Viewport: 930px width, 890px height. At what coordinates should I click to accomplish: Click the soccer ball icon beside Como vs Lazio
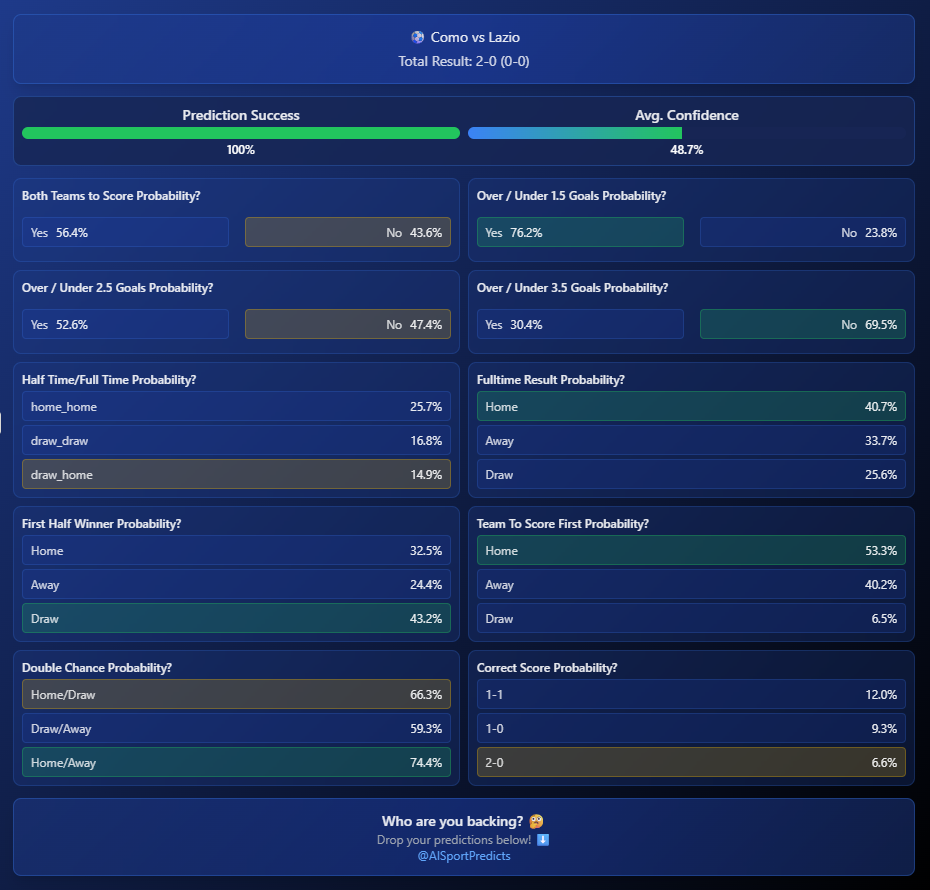click(x=418, y=37)
